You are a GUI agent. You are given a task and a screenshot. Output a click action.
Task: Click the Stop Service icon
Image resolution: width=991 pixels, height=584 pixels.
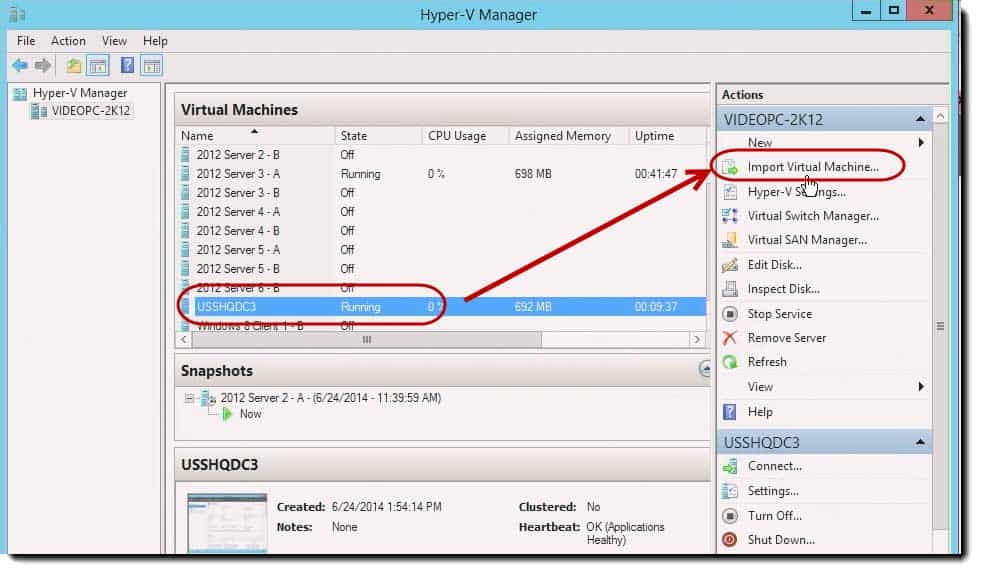click(x=730, y=313)
